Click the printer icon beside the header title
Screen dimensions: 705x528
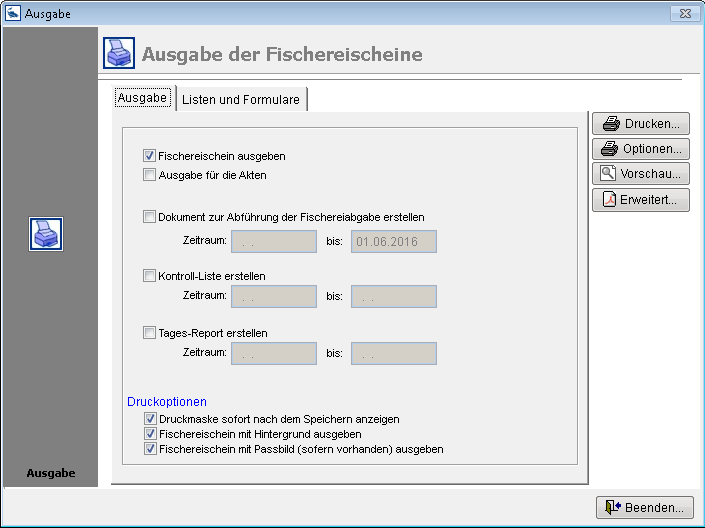coord(120,53)
